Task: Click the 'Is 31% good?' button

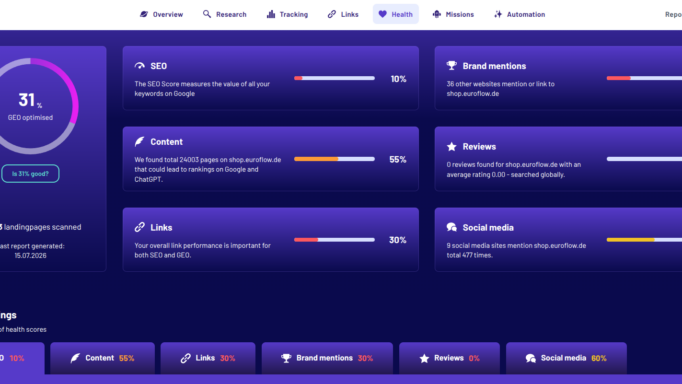Action: [x=30, y=174]
